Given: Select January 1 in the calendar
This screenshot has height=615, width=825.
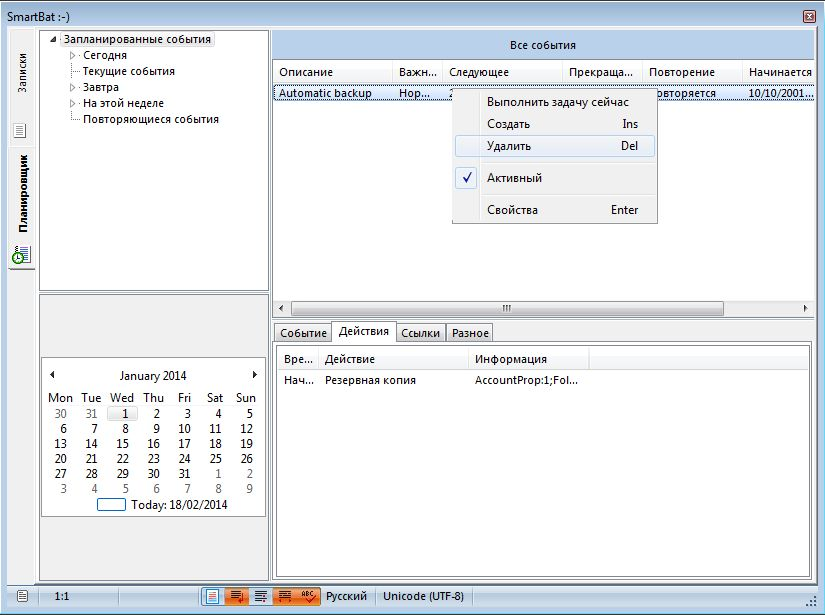Looking at the screenshot, I should click(123, 414).
